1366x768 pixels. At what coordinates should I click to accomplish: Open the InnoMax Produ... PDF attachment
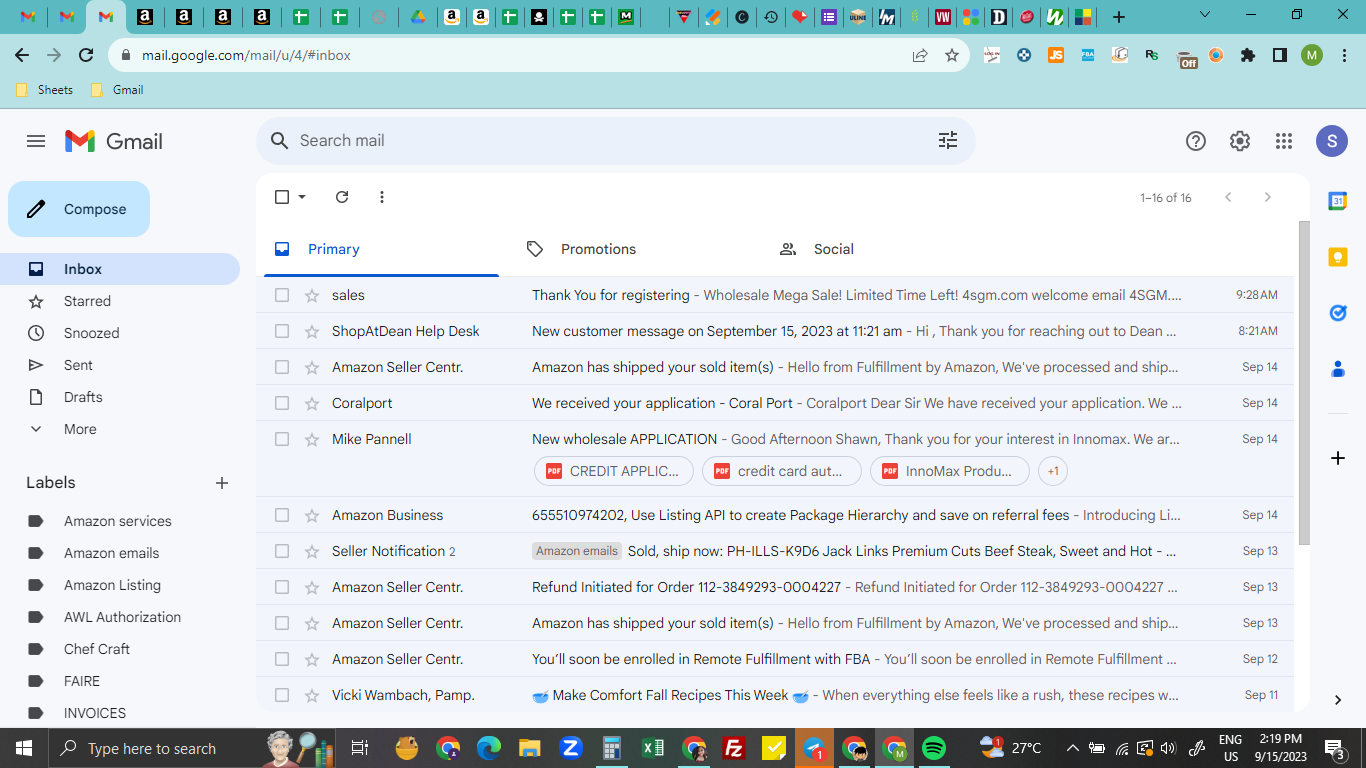949,471
